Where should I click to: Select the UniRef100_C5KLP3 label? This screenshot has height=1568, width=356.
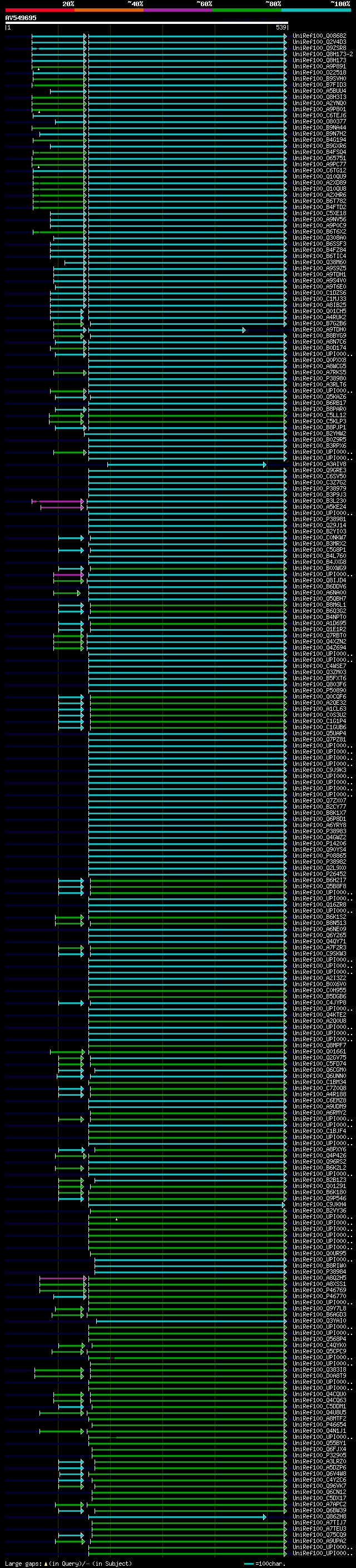[319, 421]
